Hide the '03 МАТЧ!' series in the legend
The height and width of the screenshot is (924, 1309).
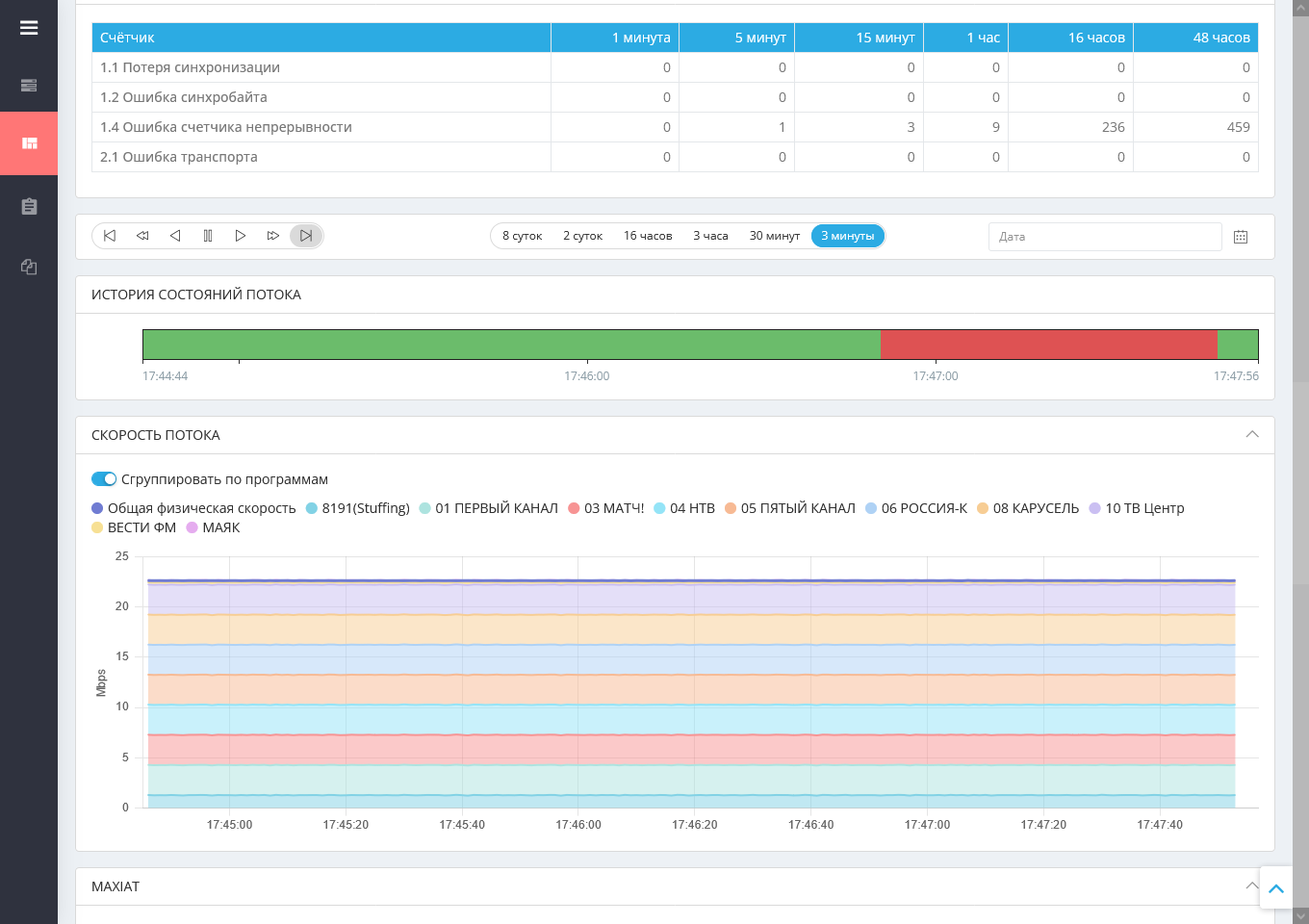(606, 508)
